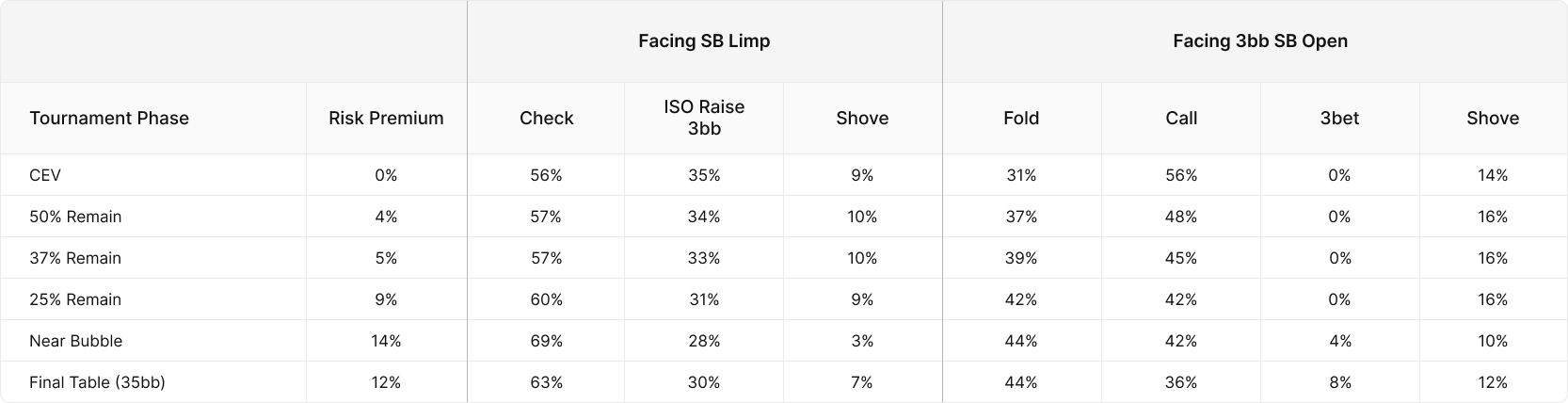Click the 69% Check cell for Near Bubble
Screen dimensions: 1568x403
click(546, 341)
